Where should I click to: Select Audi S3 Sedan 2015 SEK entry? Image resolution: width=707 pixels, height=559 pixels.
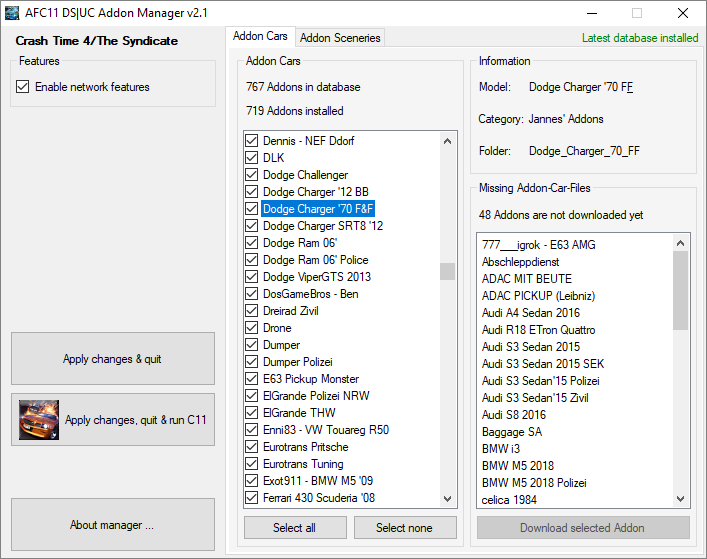(543, 363)
